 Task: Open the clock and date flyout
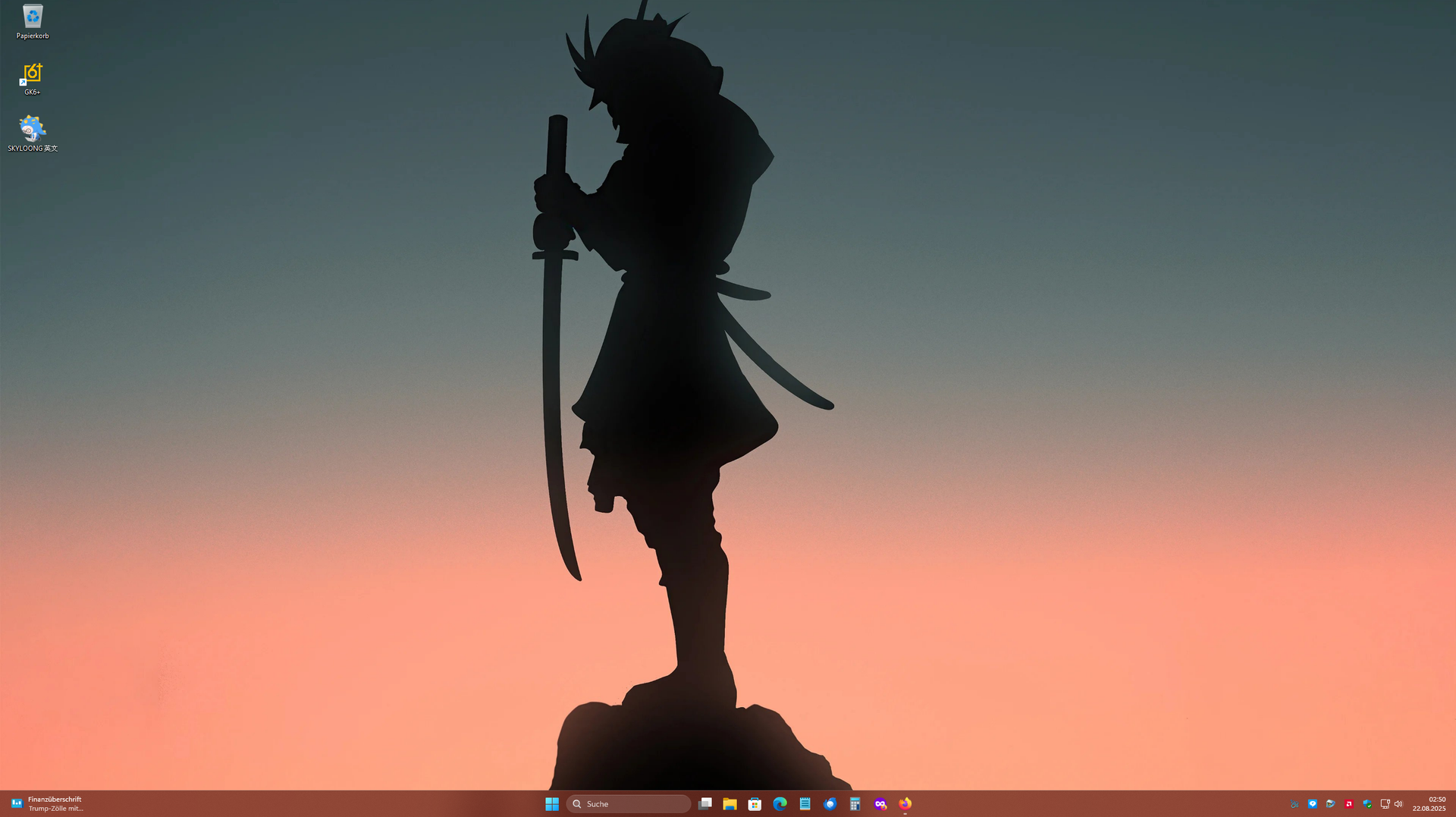coord(1429,804)
